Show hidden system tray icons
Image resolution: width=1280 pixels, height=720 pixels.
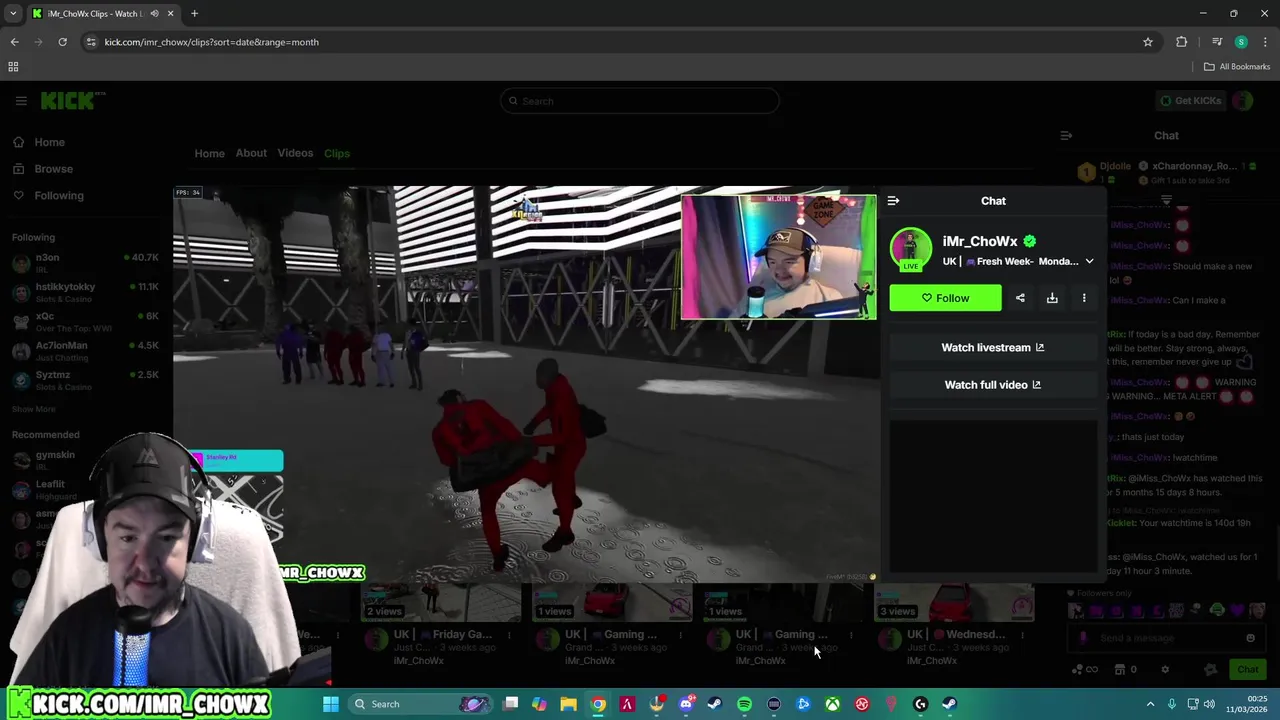tap(1150, 704)
